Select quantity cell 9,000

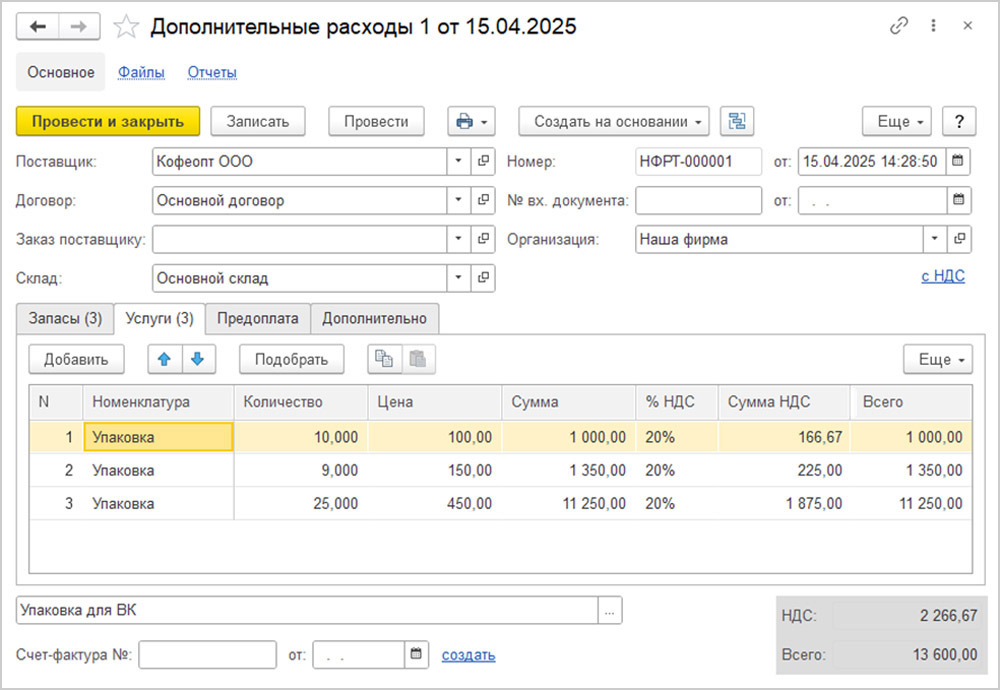(x=301, y=470)
